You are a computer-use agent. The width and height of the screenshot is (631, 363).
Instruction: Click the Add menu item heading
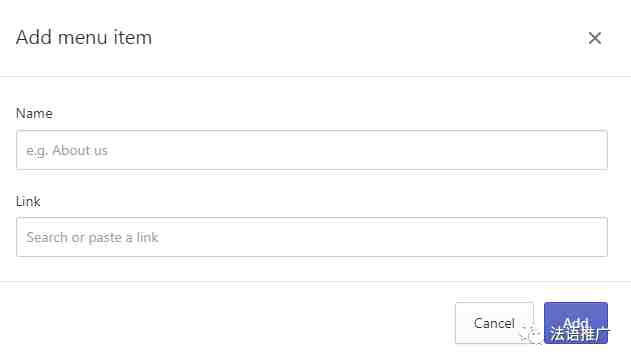(x=84, y=37)
